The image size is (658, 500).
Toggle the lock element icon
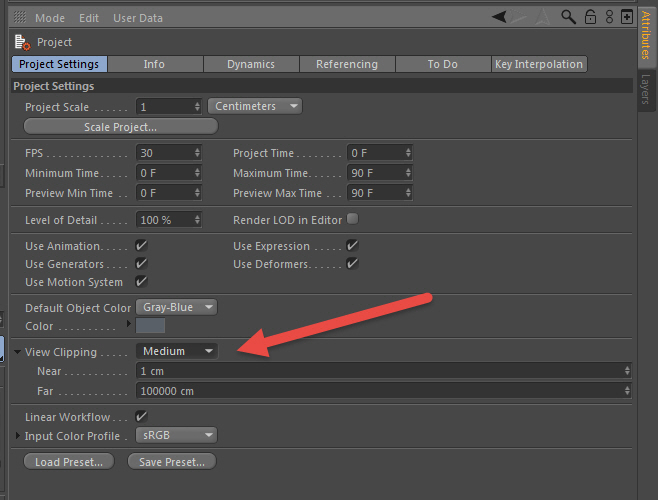[590, 17]
